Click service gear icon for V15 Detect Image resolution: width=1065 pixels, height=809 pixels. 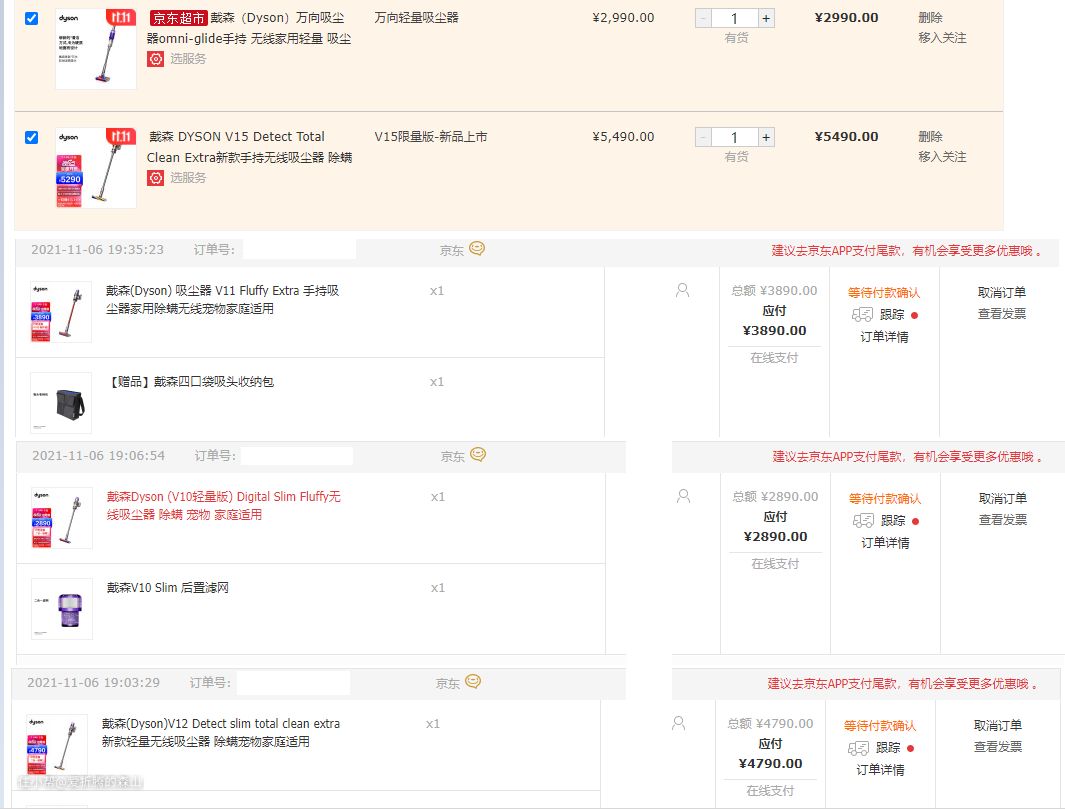156,178
